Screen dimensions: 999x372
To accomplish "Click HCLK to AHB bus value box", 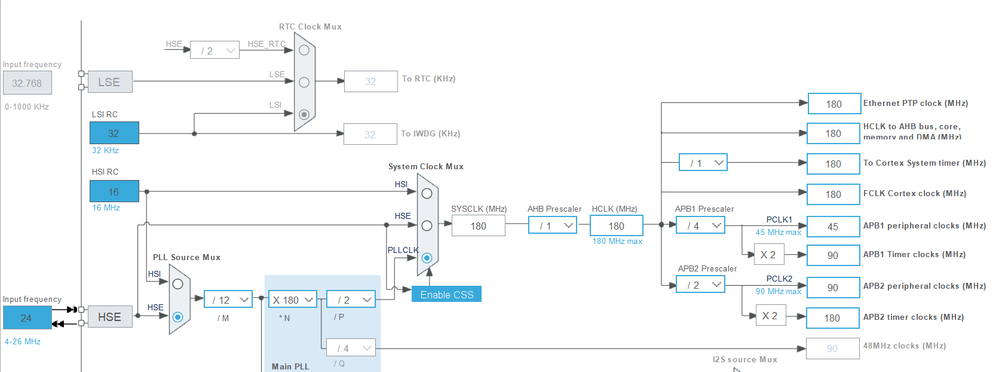I will coord(833,133).
